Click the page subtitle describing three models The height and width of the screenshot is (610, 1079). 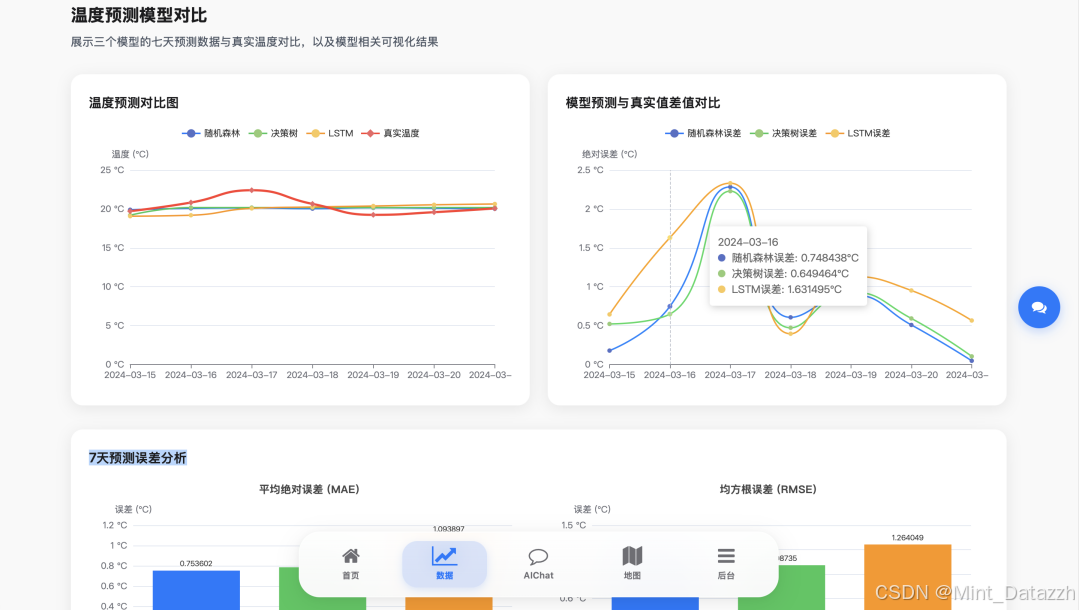(255, 41)
